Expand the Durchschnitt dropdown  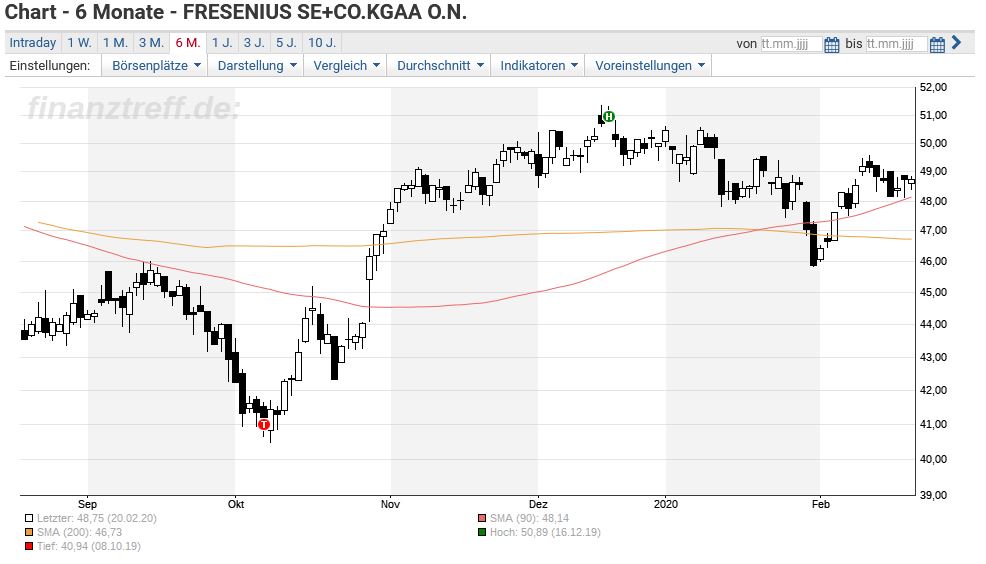(x=440, y=65)
